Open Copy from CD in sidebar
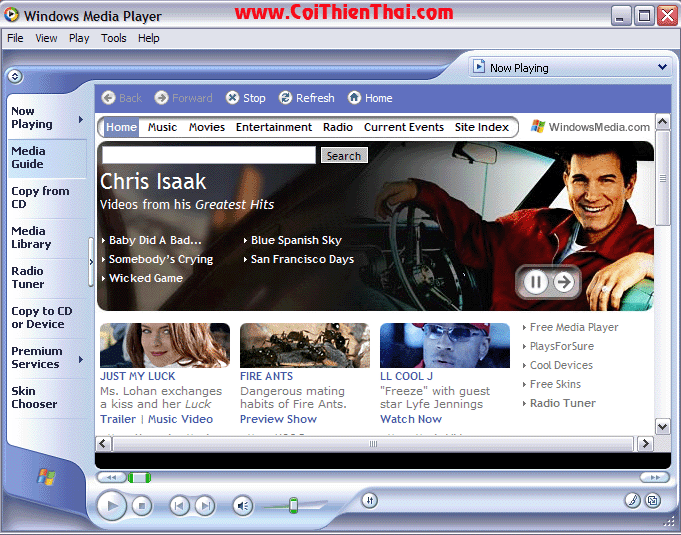The width and height of the screenshot is (681, 535). click(40, 198)
